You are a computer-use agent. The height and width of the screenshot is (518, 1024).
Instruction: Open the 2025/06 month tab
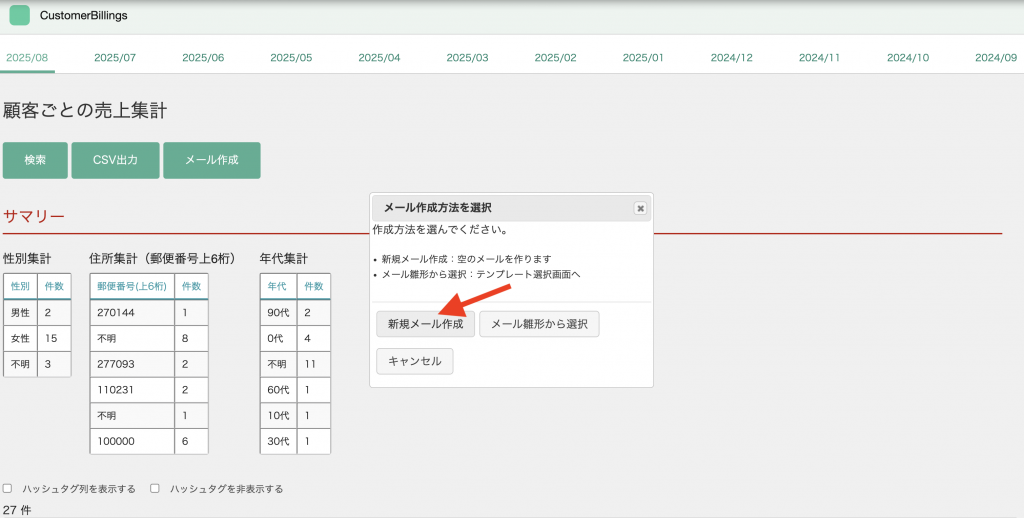(x=203, y=58)
